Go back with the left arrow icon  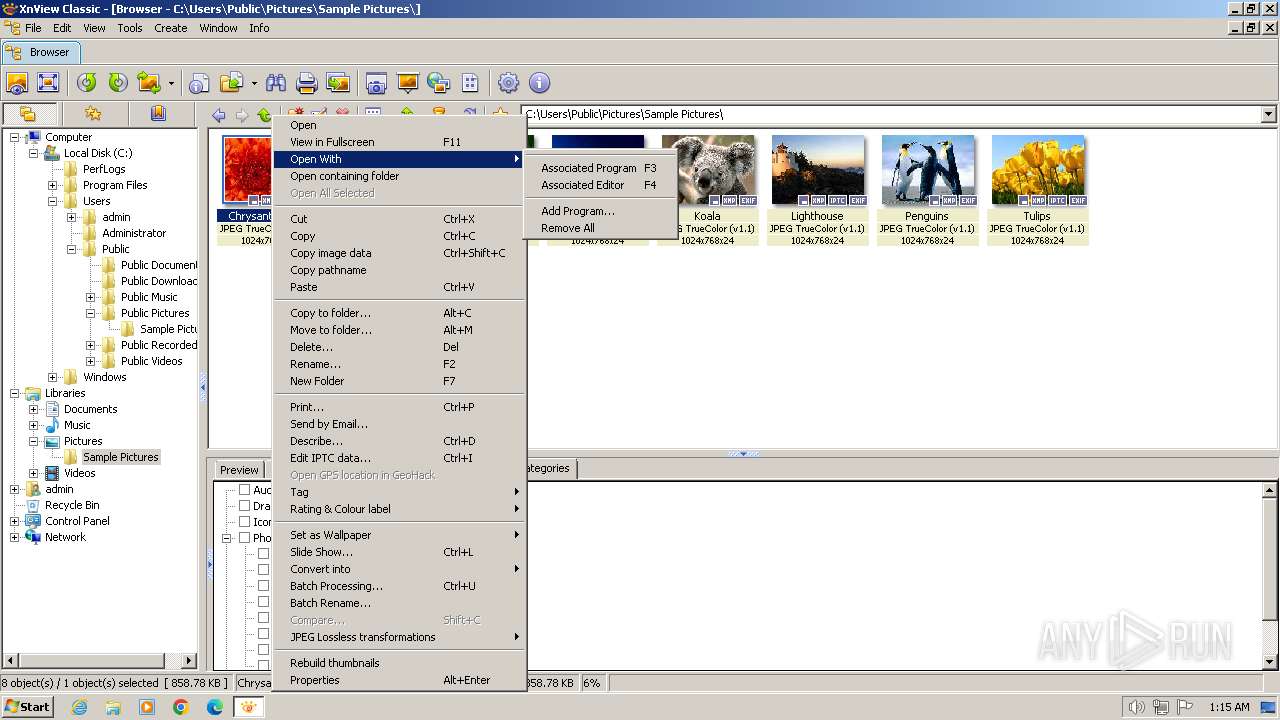219,115
